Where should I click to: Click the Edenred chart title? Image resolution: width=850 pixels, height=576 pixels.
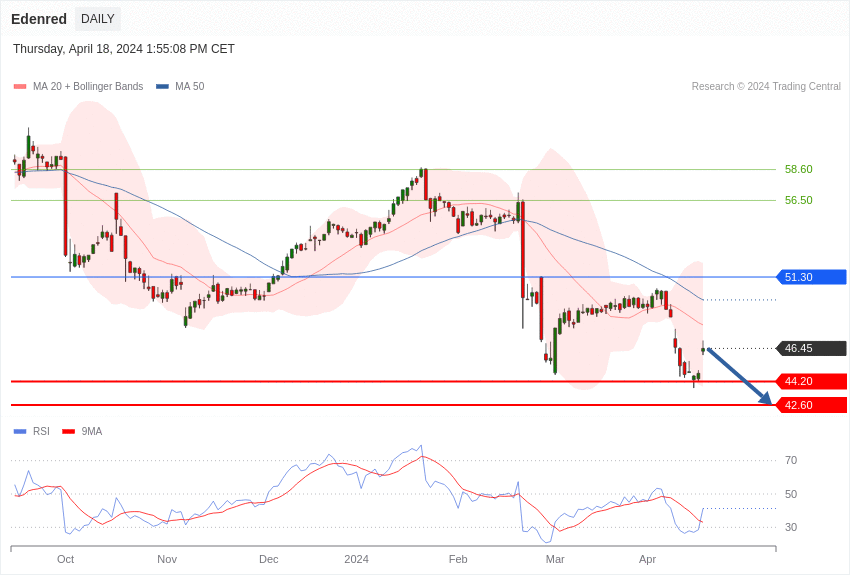coord(39,19)
